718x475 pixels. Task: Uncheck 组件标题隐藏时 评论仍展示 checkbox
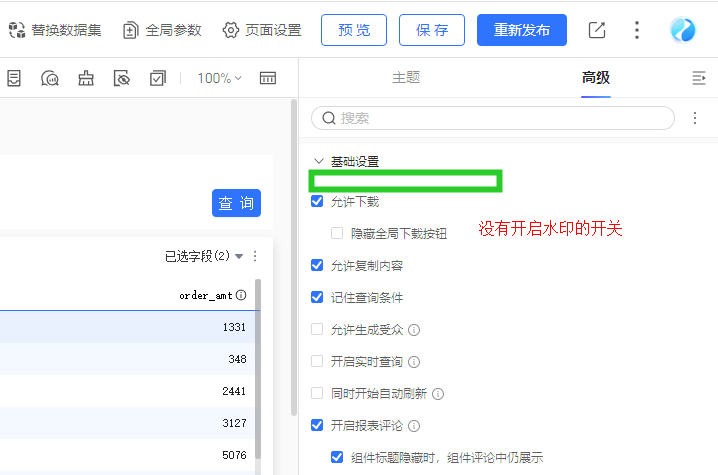[x=337, y=457]
